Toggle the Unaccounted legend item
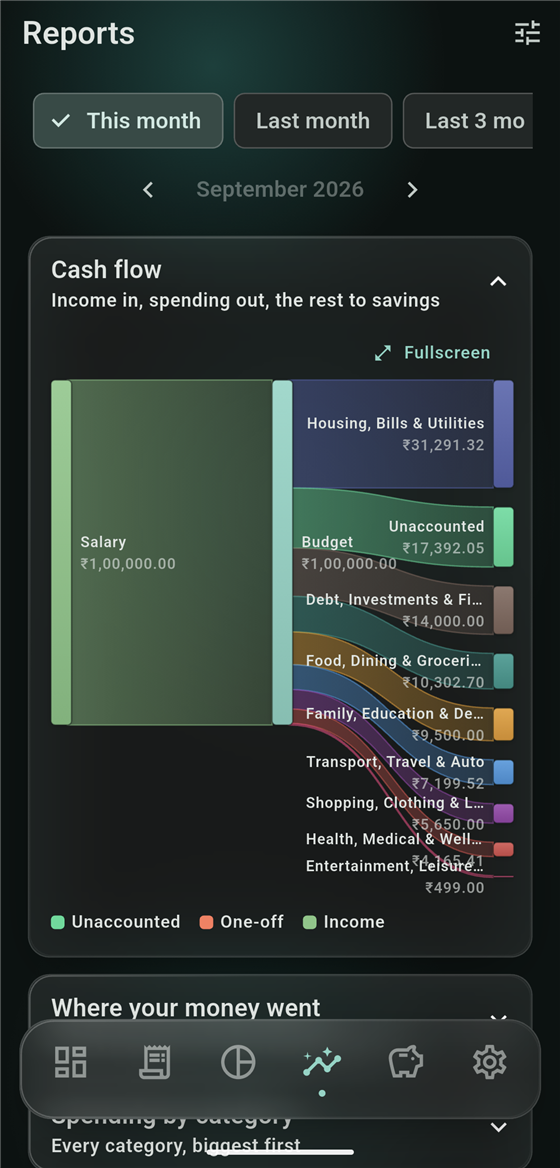Screen dimensions: 560x1168 click(115, 922)
